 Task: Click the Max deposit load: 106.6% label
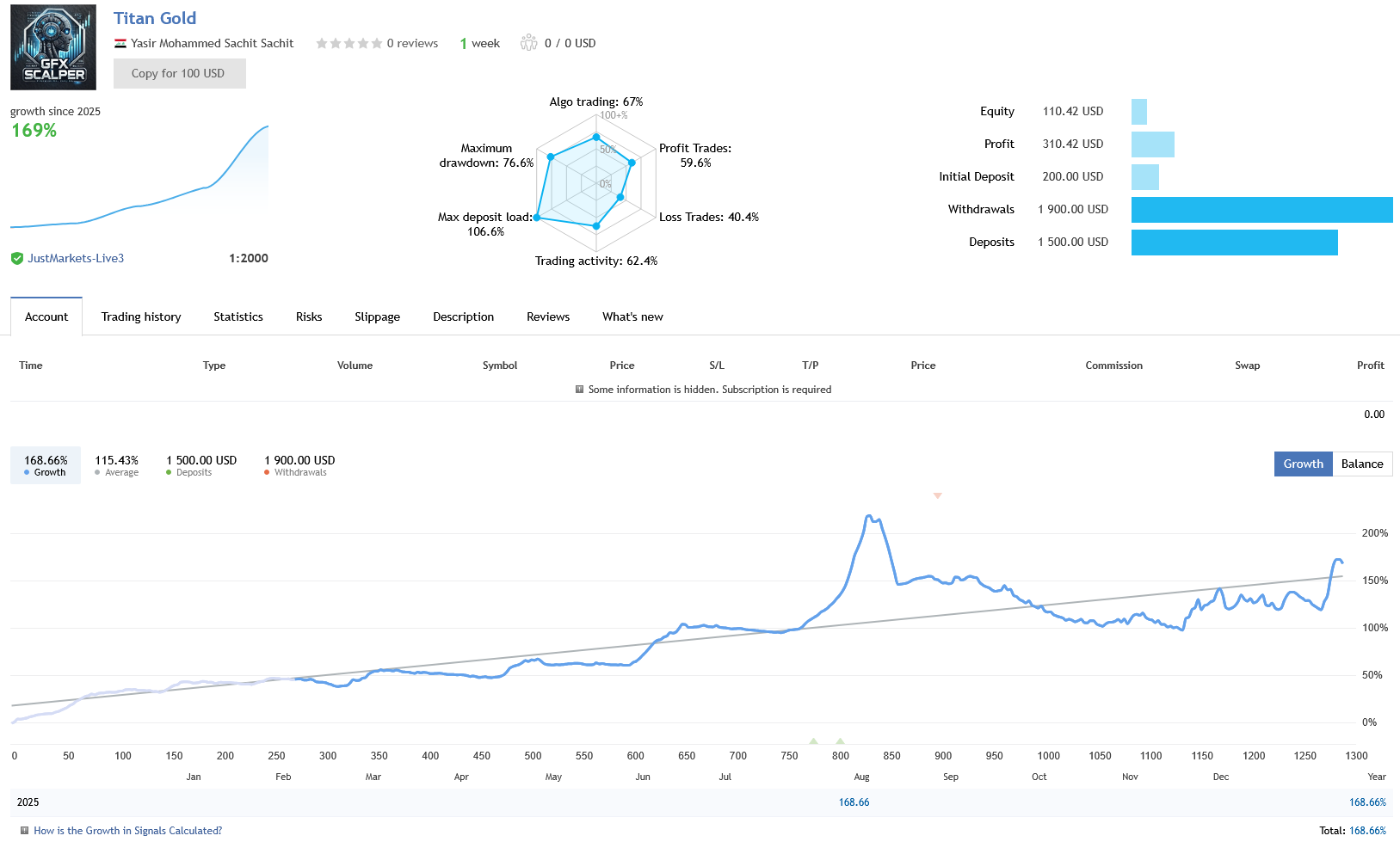point(485,224)
